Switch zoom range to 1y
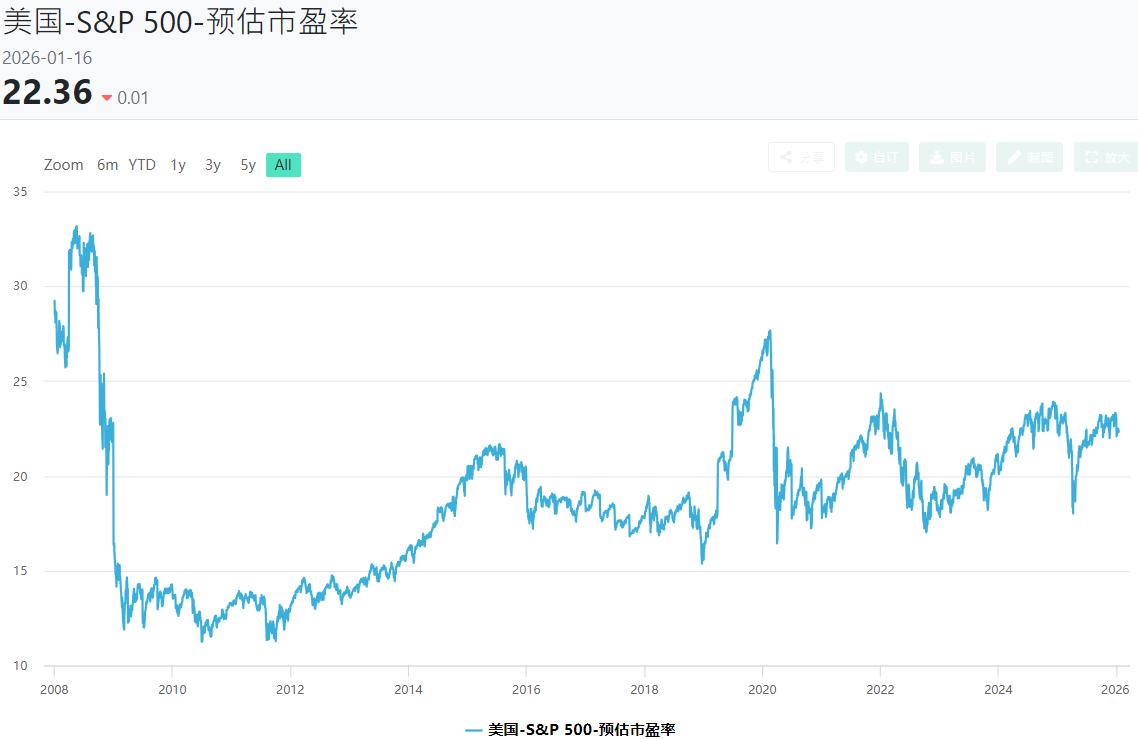Image resolution: width=1138 pixels, height=739 pixels. tap(178, 165)
